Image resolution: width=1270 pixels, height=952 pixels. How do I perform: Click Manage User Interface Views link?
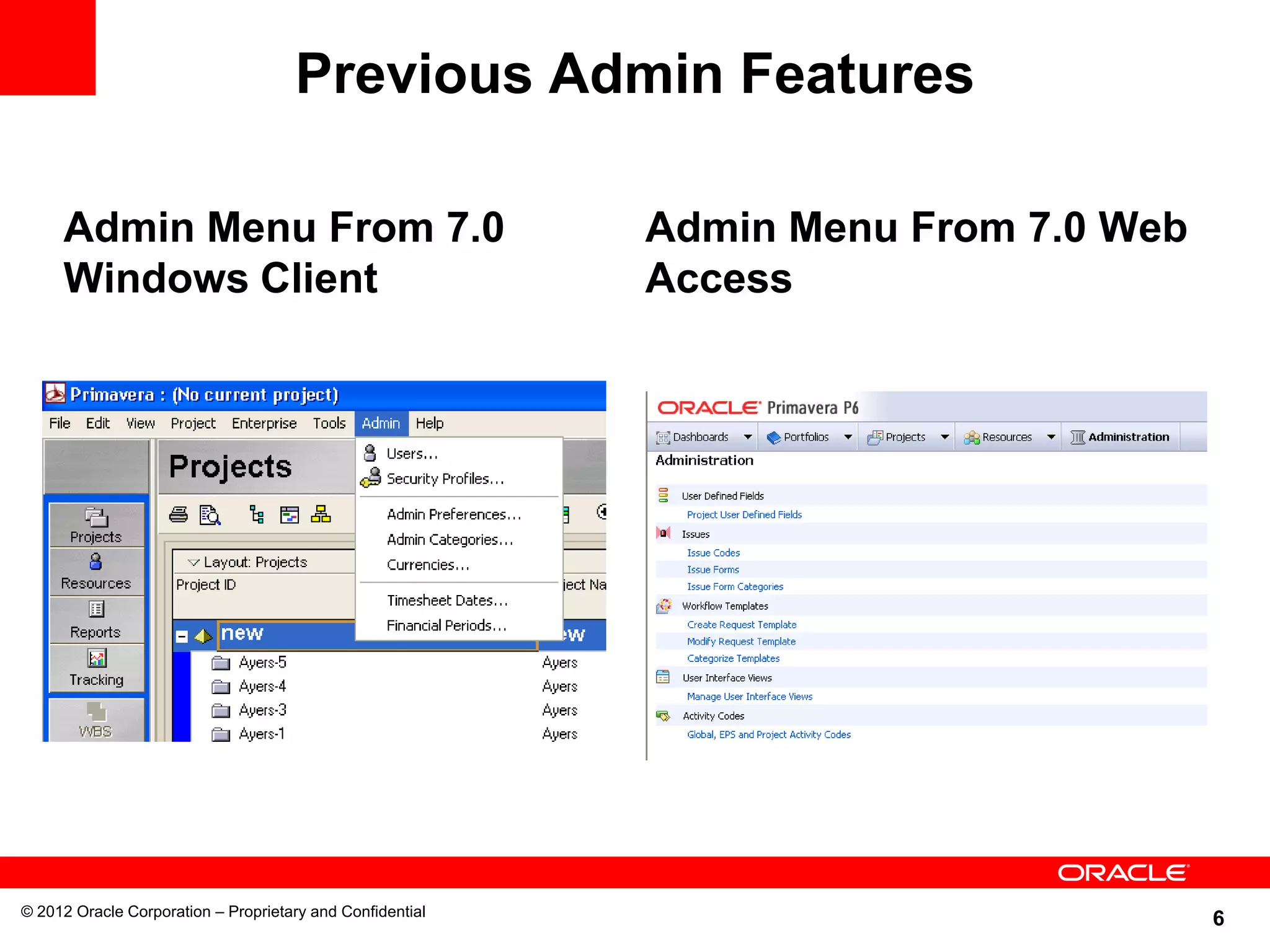(749, 697)
